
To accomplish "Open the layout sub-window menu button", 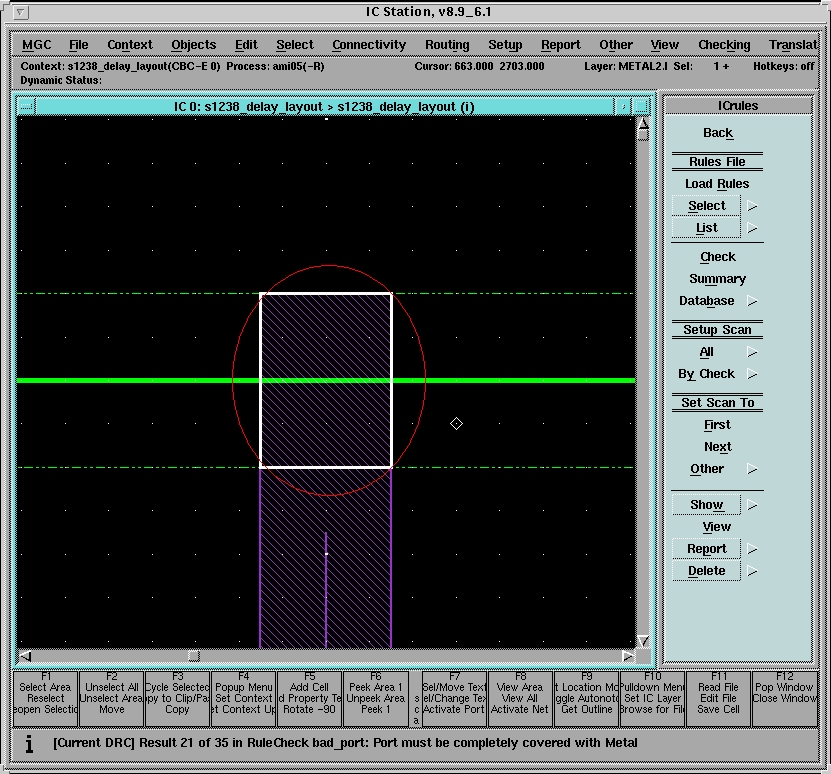I will (26, 106).
